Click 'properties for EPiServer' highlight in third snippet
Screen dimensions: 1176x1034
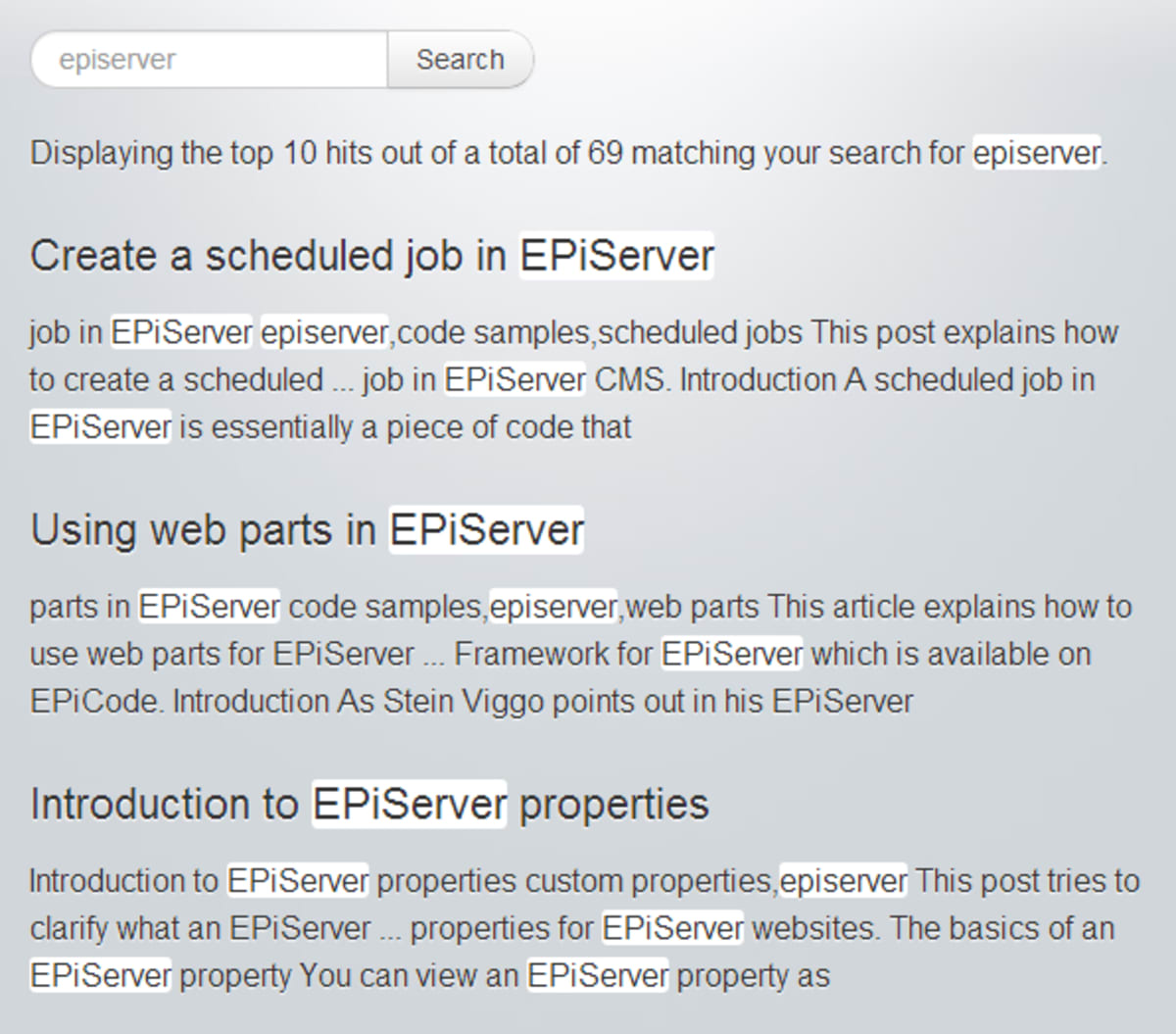point(673,927)
